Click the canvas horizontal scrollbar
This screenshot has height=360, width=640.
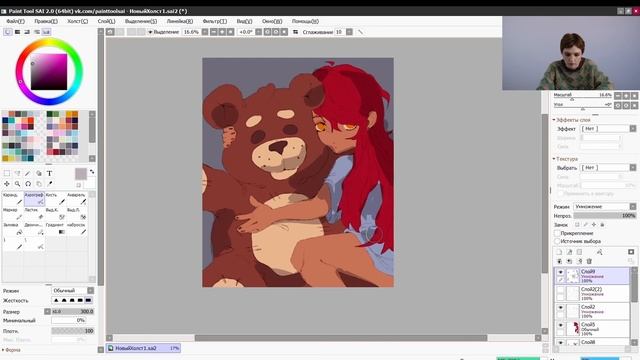[x=341, y=338]
